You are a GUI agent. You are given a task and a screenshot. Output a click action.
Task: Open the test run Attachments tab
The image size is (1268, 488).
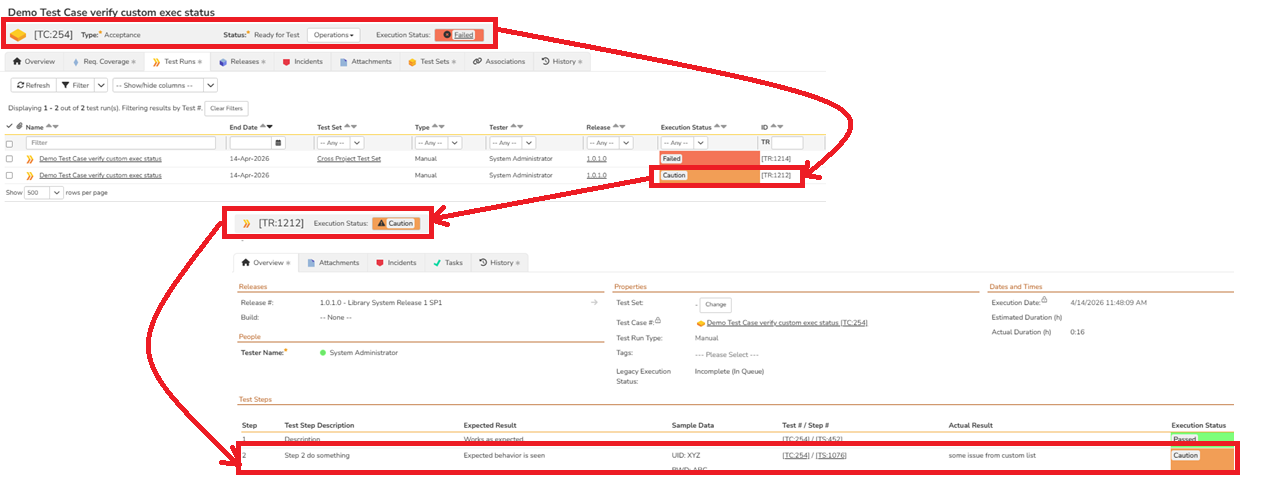(335, 263)
